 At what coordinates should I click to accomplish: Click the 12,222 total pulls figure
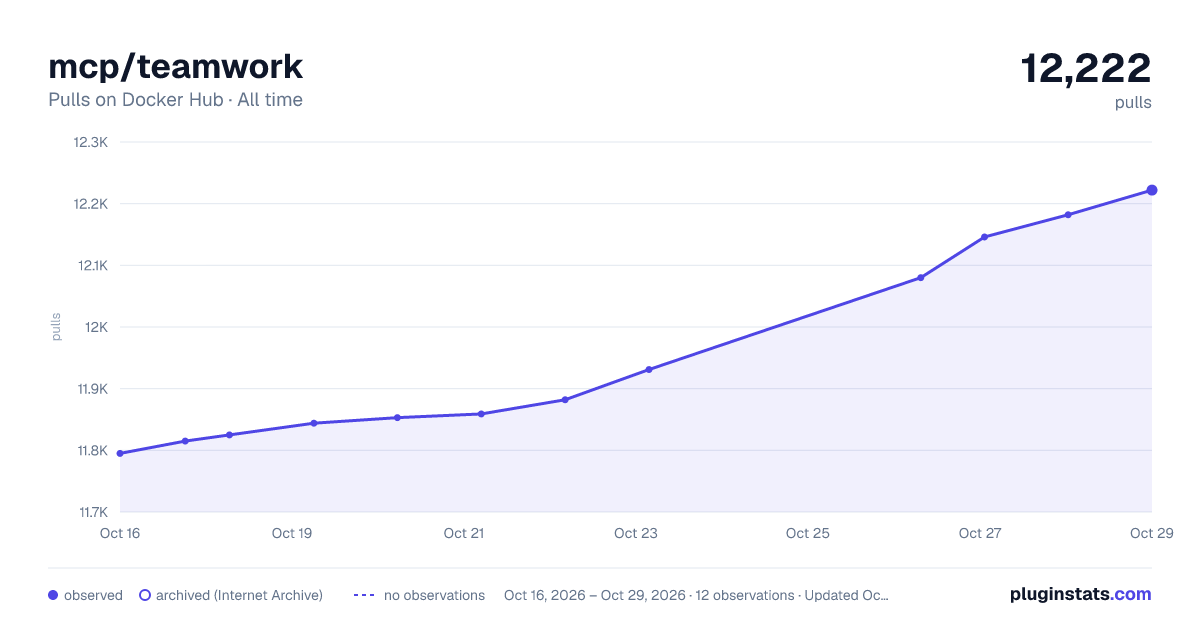[x=1086, y=68]
